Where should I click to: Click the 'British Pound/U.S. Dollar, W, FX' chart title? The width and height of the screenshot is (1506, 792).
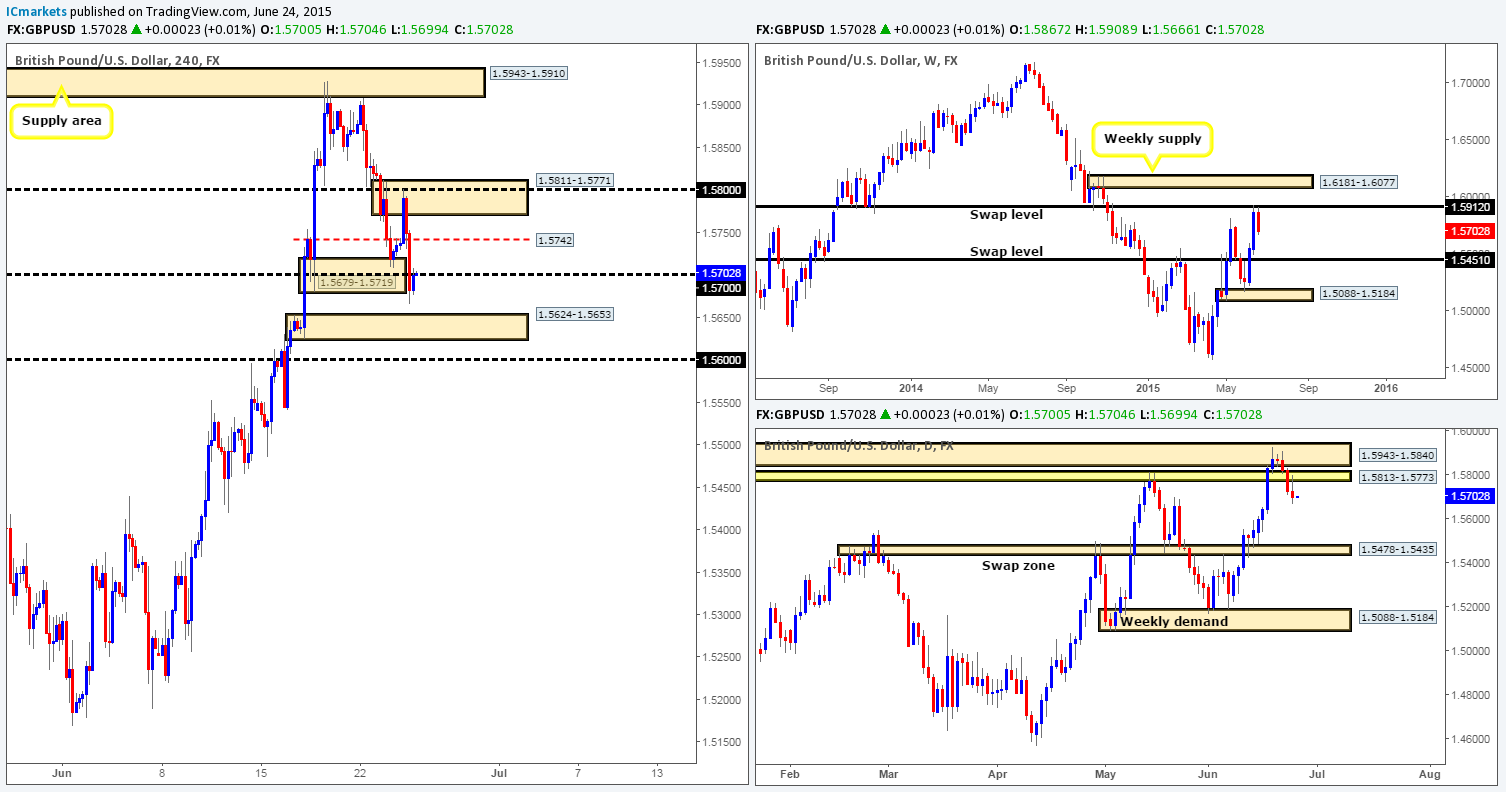tap(861, 60)
